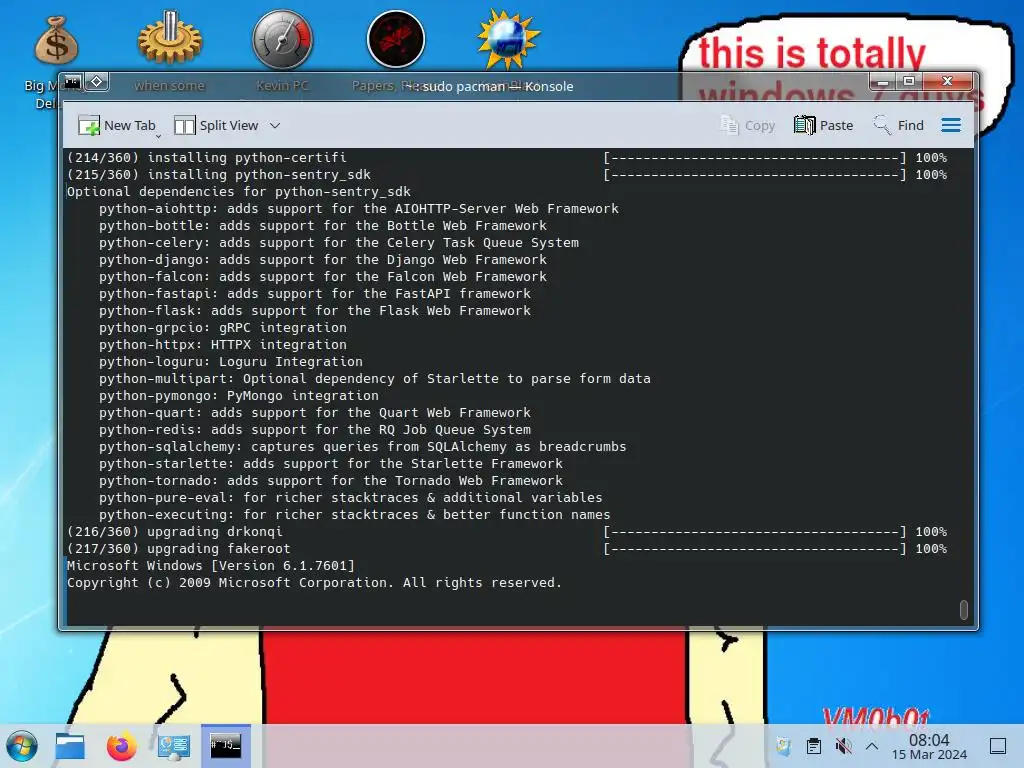Click the 'python-django' dependency line
1024x768 pixels.
[323, 259]
